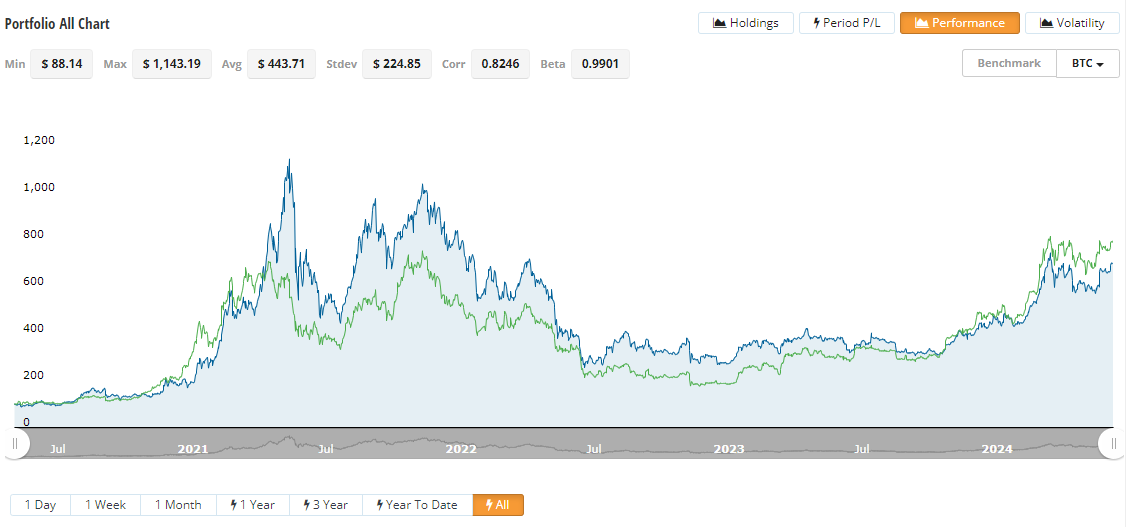Open the BTC benchmark dropdown
Screen dimensions: 1126x527
click(1088, 63)
